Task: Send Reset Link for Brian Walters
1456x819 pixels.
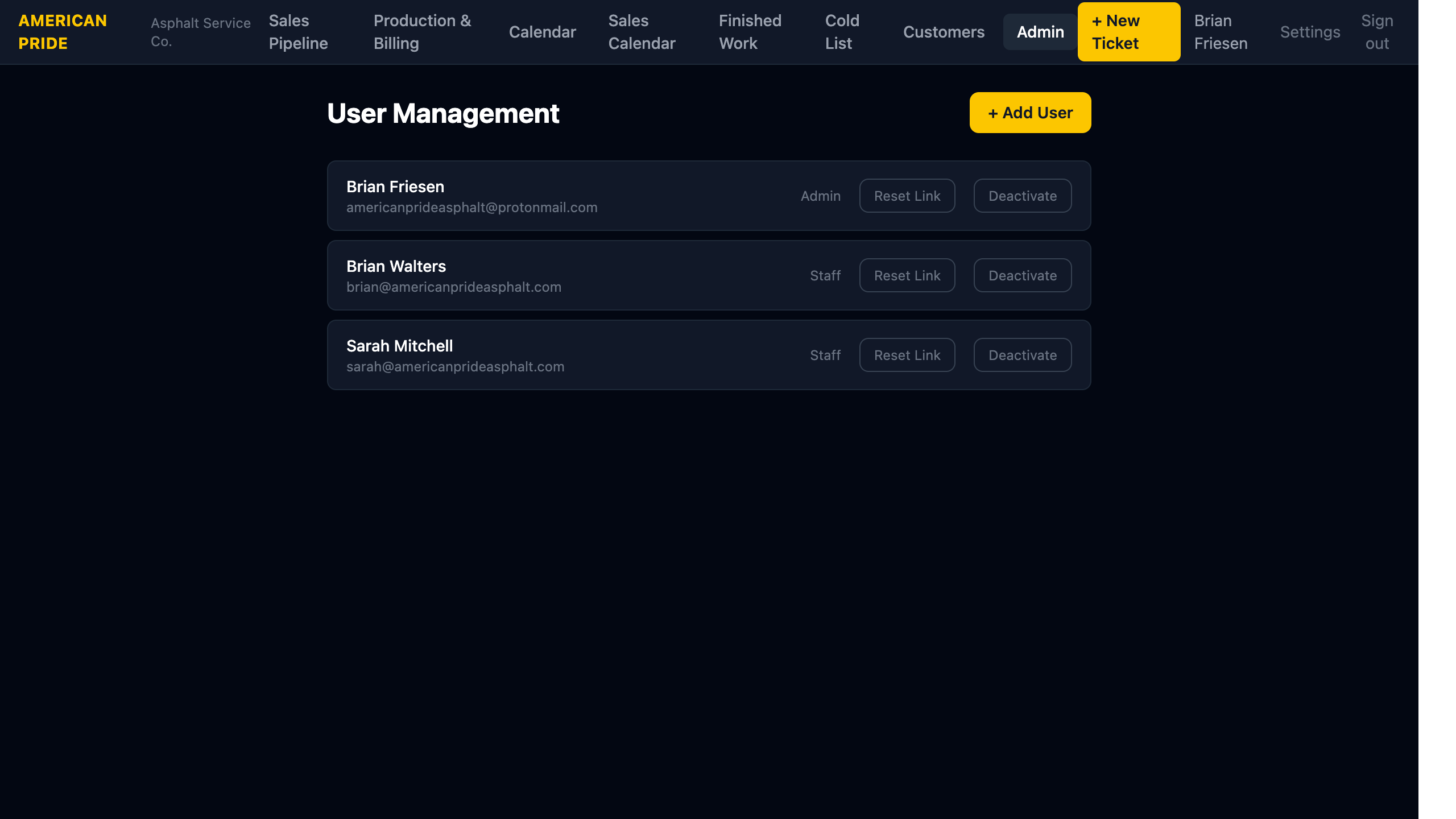Action: pyautogui.click(x=907, y=275)
